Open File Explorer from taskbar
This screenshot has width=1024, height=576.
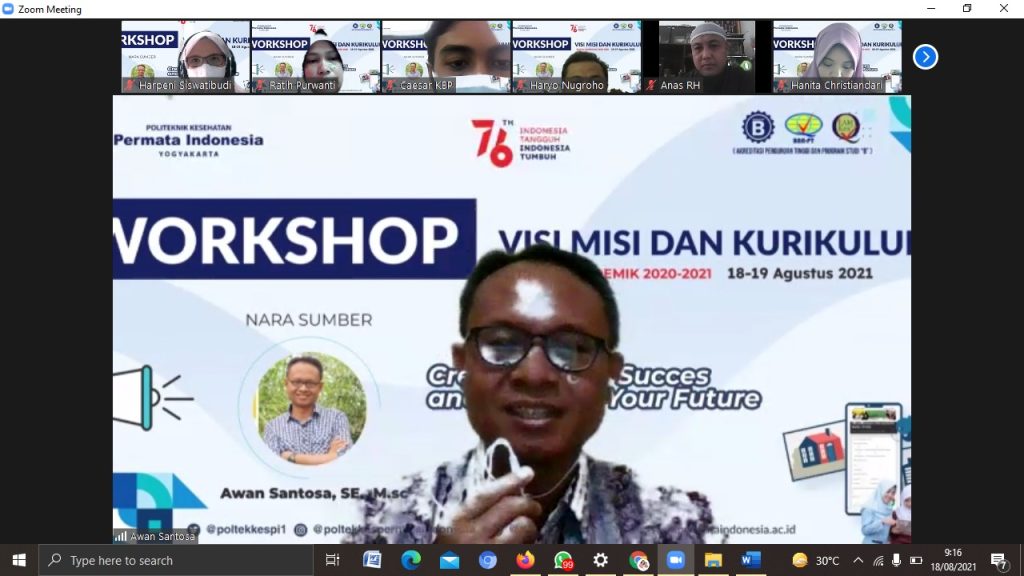tap(713, 560)
